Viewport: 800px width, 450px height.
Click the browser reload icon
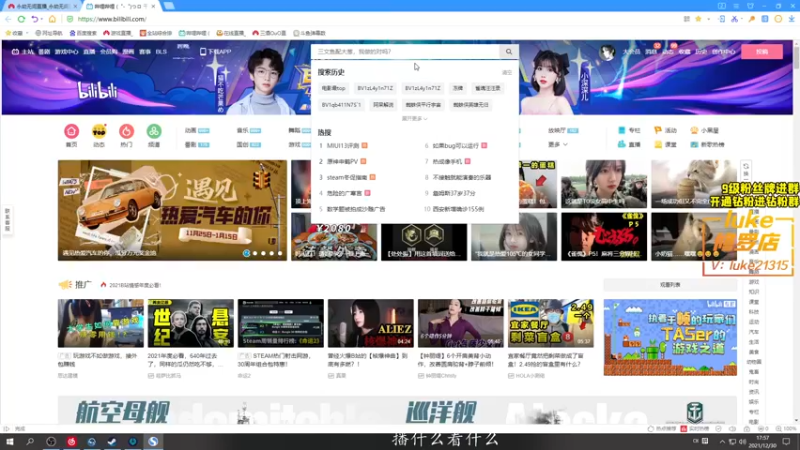[x=21, y=19]
